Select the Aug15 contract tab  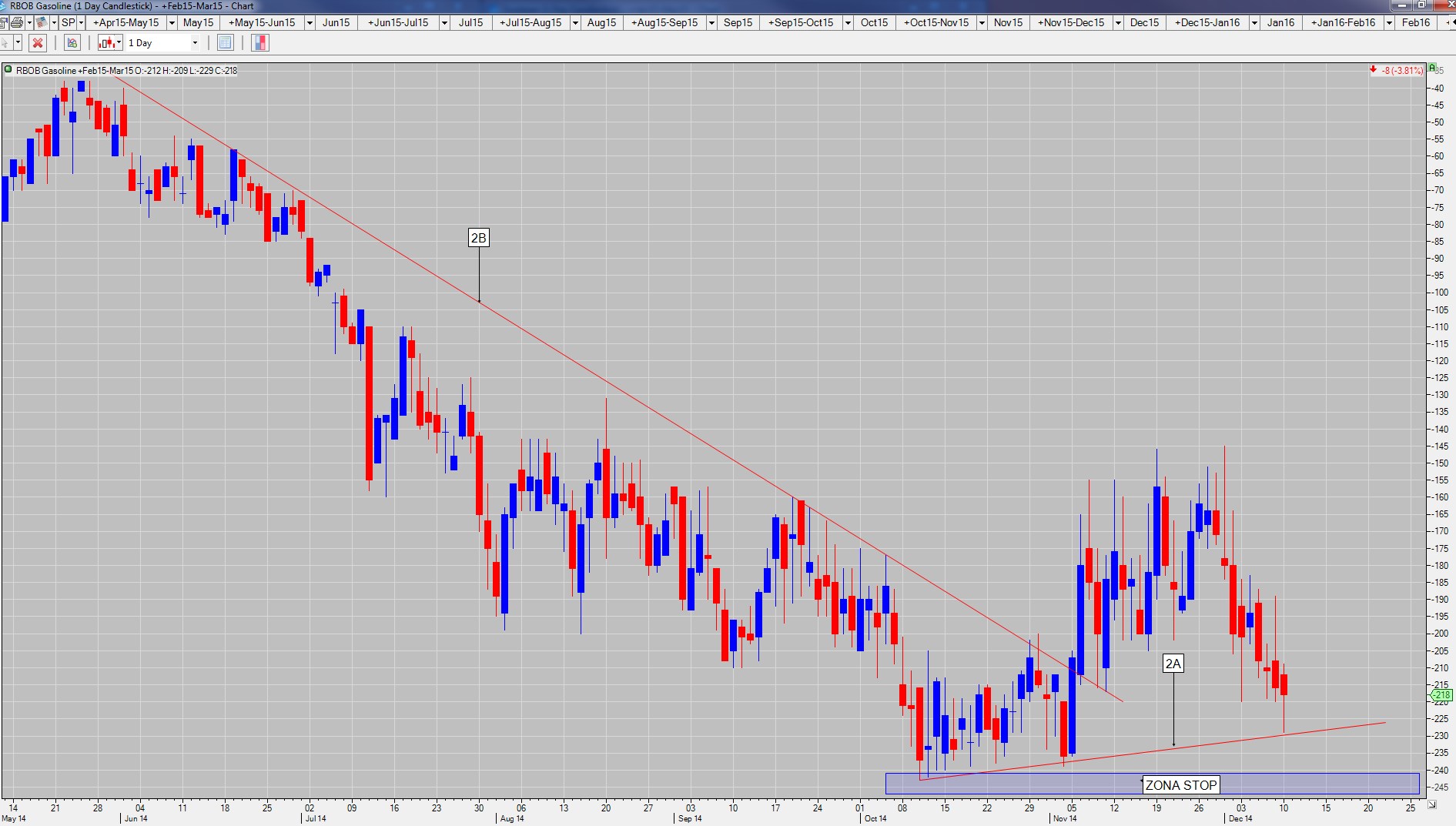602,23
